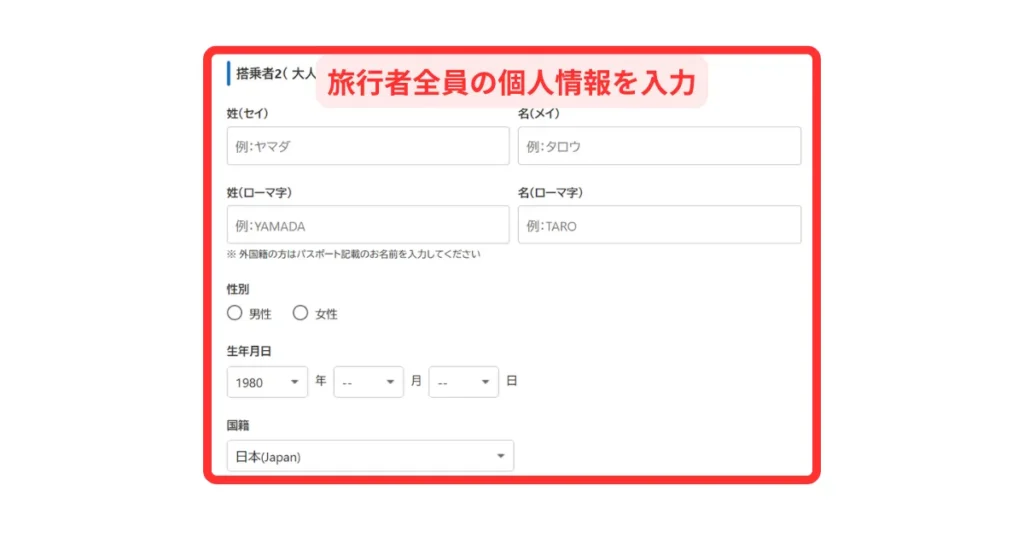Click the 生年月日 section label
Viewport: 1024px width, 538px height.
pos(249,351)
